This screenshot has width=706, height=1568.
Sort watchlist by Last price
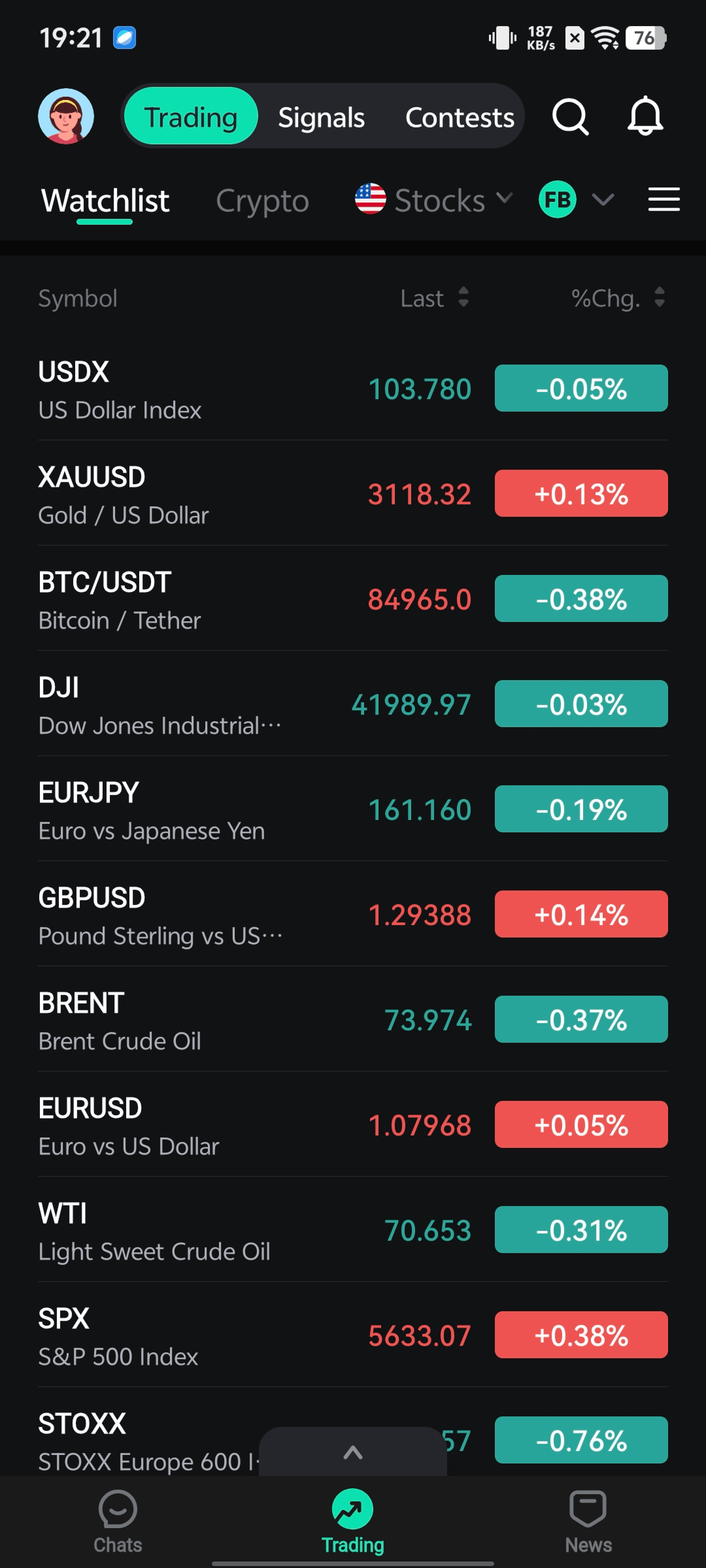click(434, 298)
